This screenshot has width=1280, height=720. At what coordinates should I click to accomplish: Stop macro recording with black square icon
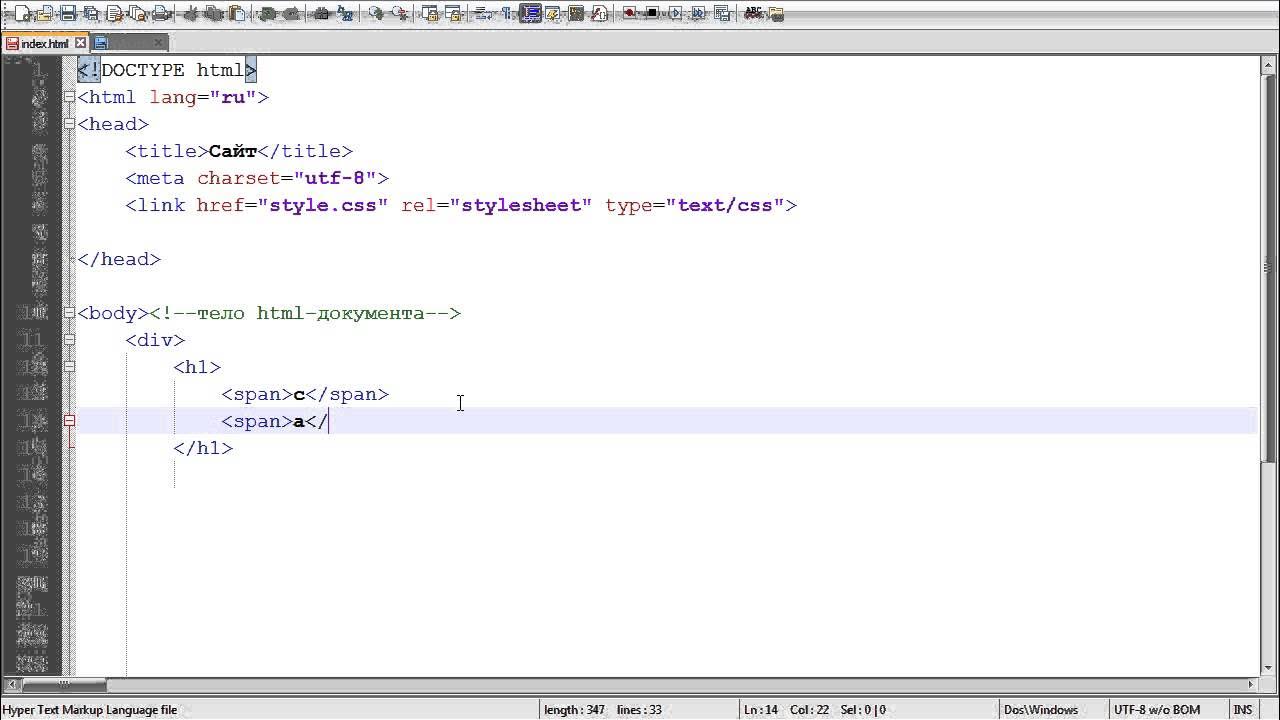652,14
